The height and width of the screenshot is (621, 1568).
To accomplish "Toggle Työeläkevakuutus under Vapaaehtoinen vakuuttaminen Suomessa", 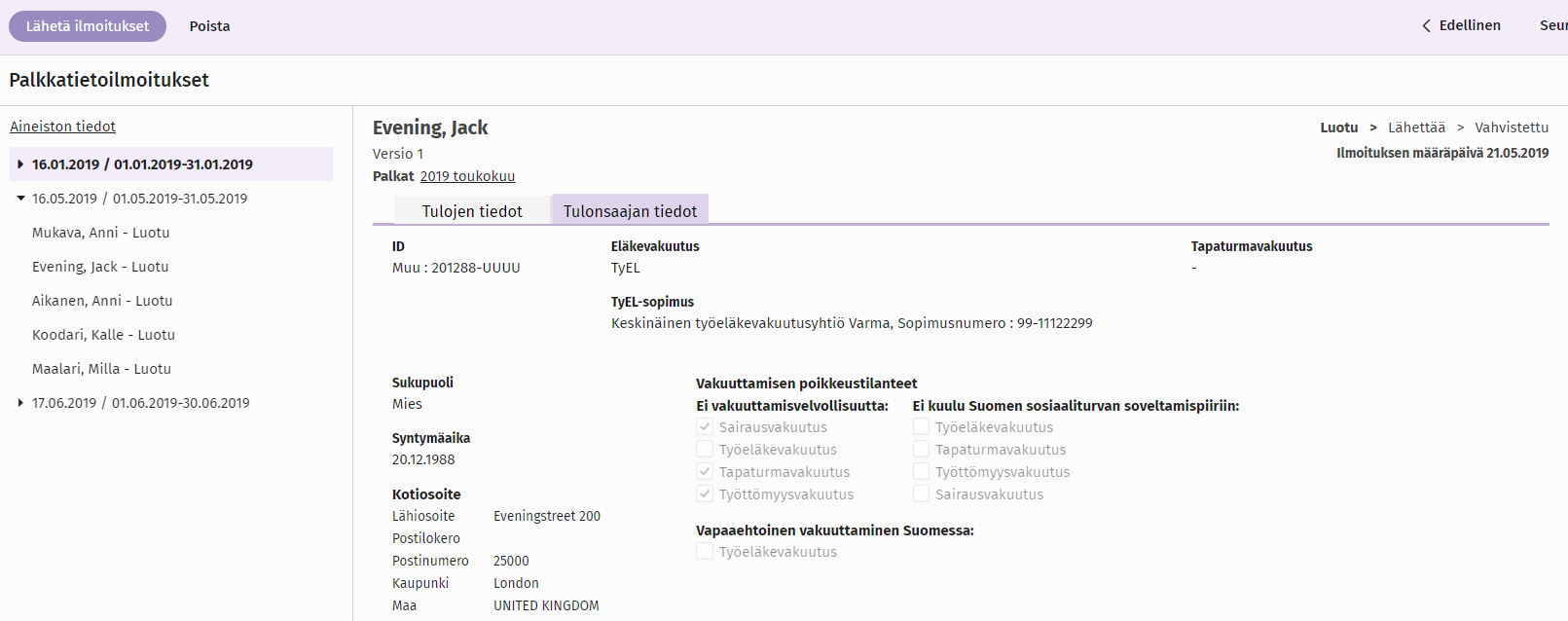I will click(x=705, y=552).
